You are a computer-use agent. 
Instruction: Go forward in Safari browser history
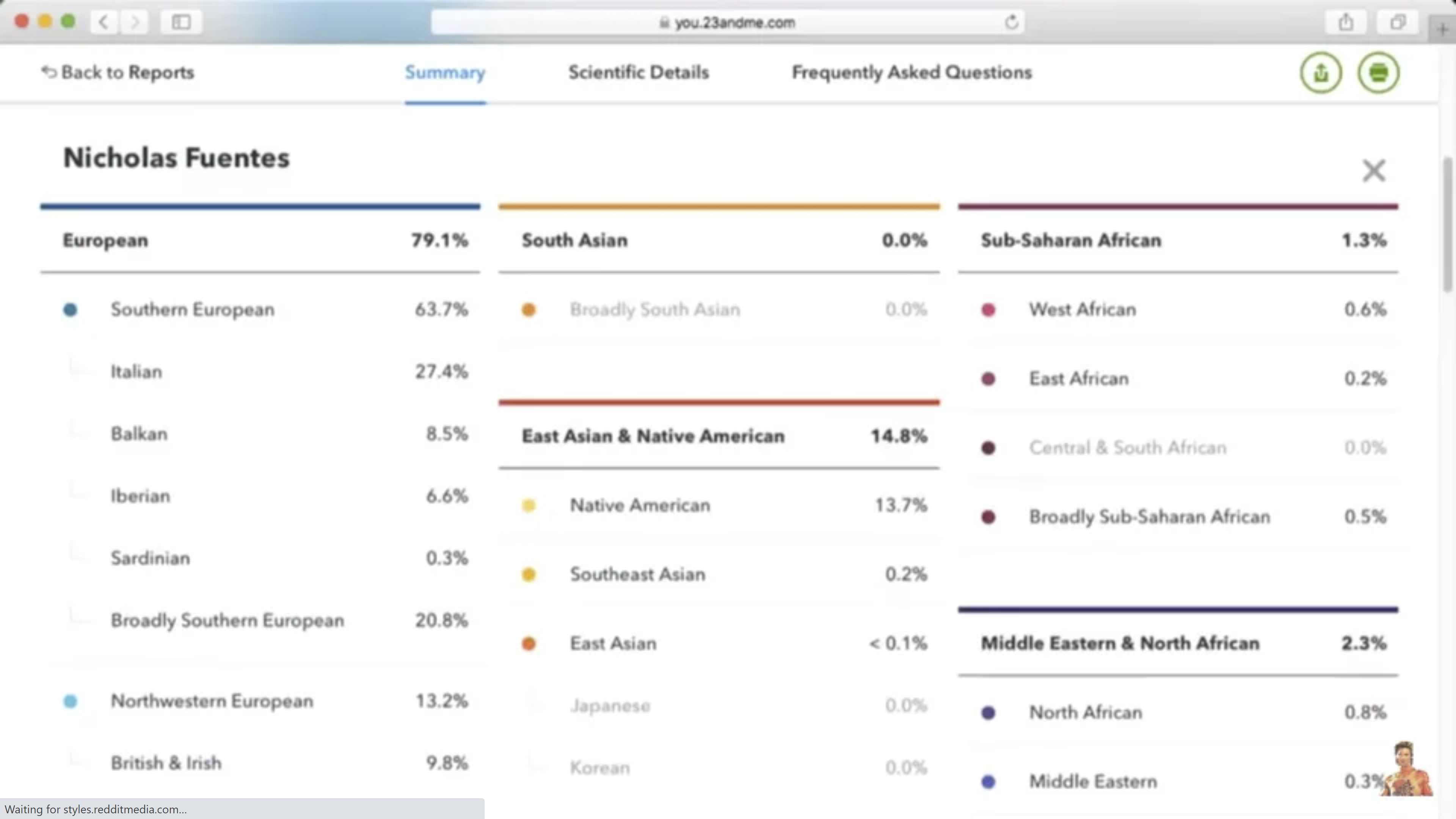[135, 22]
